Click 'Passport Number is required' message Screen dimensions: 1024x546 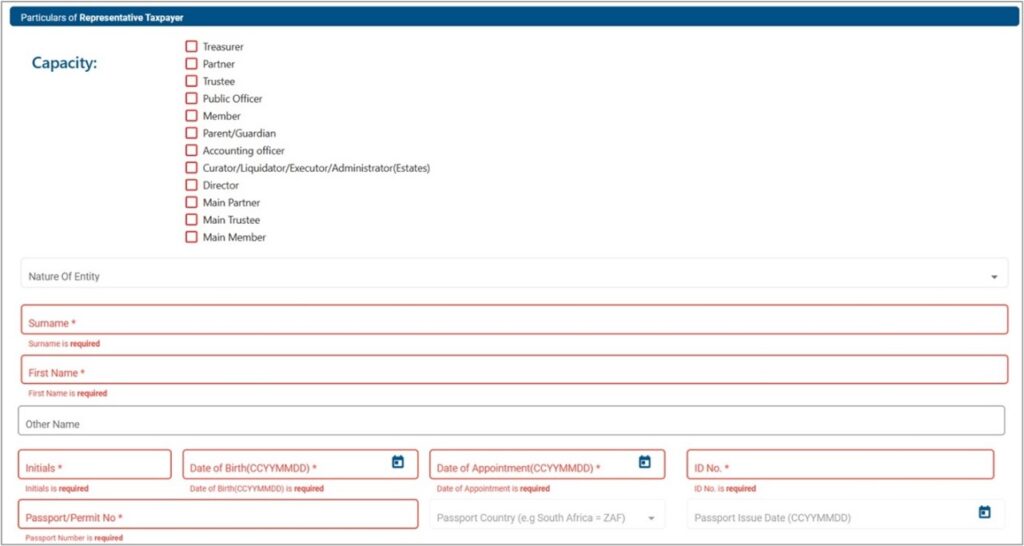point(74,538)
